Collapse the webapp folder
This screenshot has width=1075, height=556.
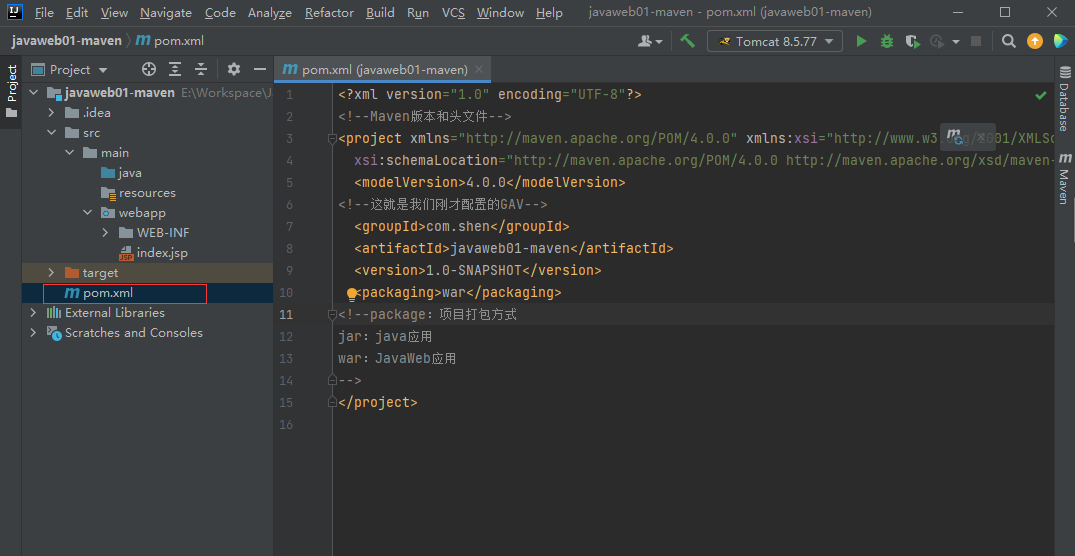[x=87, y=213]
